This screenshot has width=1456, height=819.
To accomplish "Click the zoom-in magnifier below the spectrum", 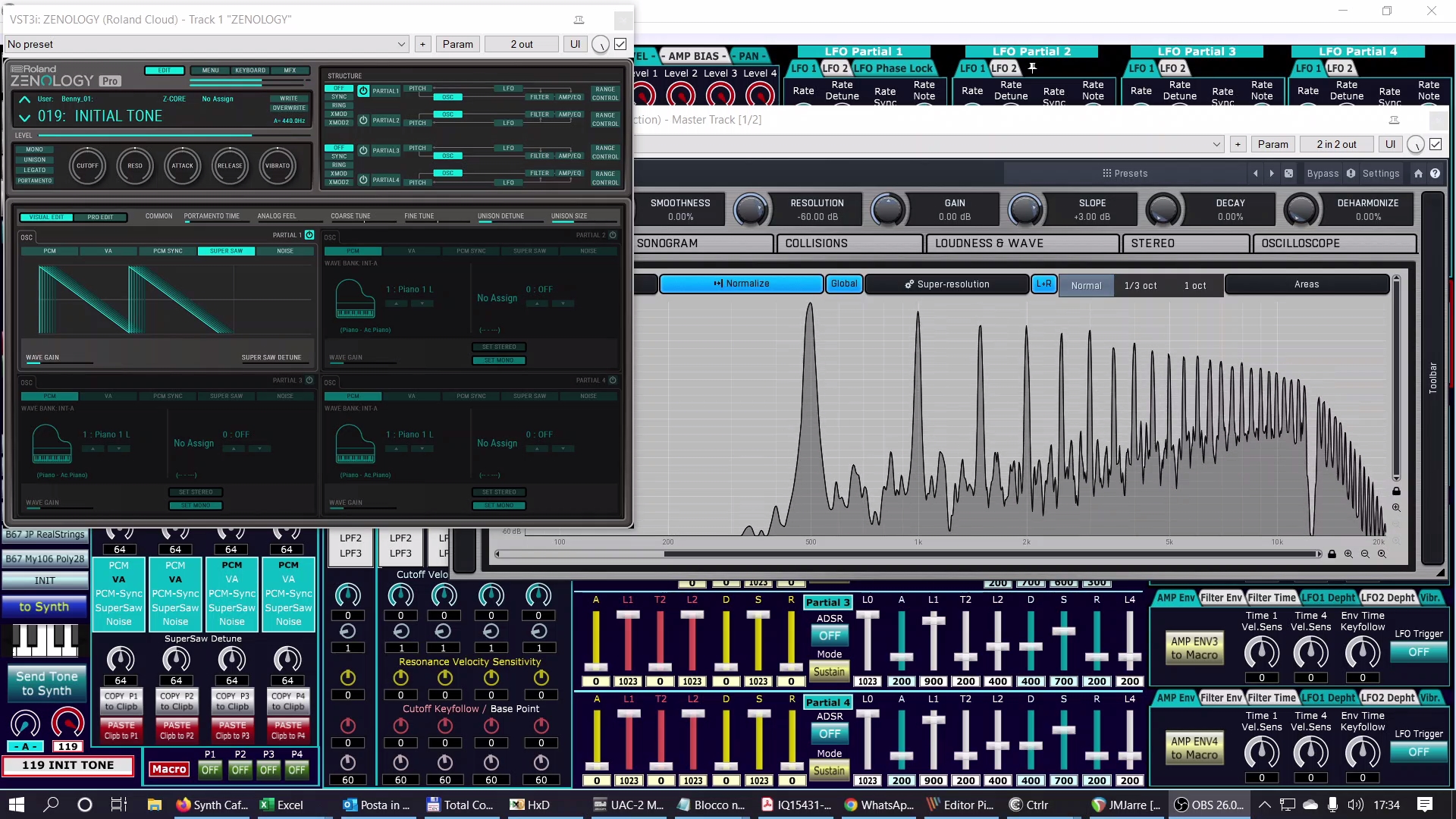I will (1349, 554).
